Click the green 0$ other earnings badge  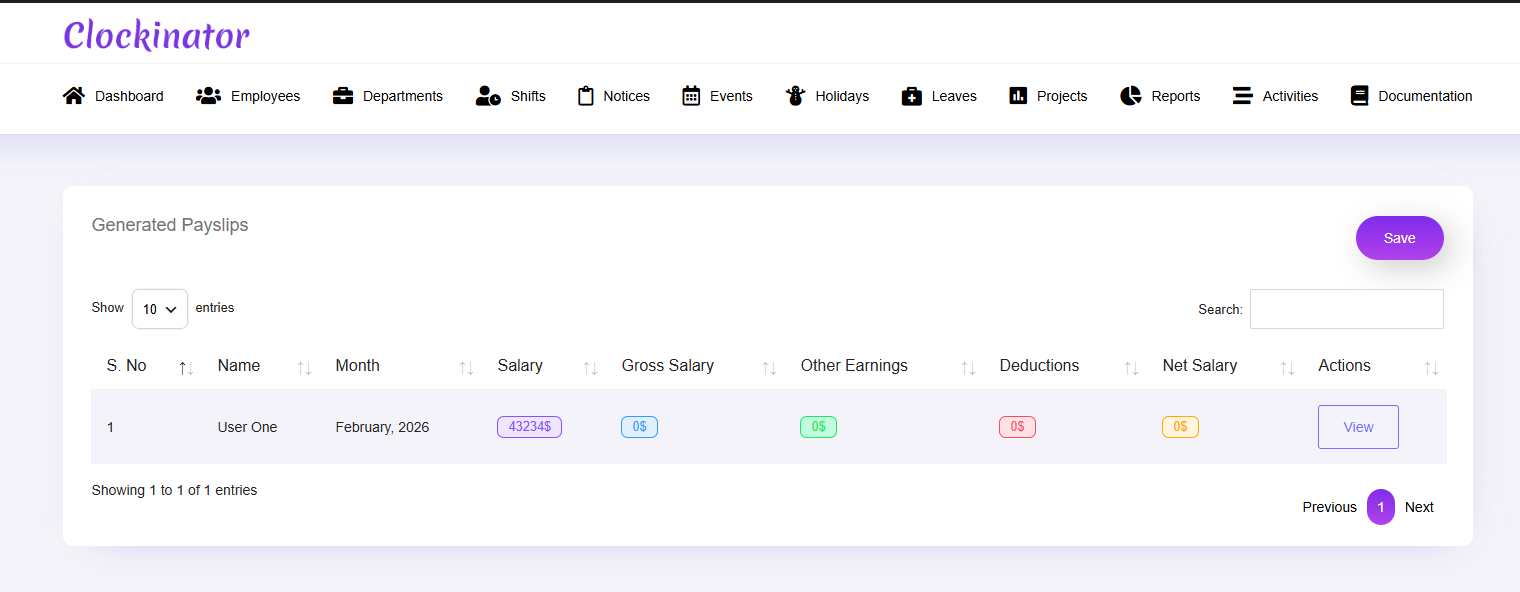(x=818, y=427)
